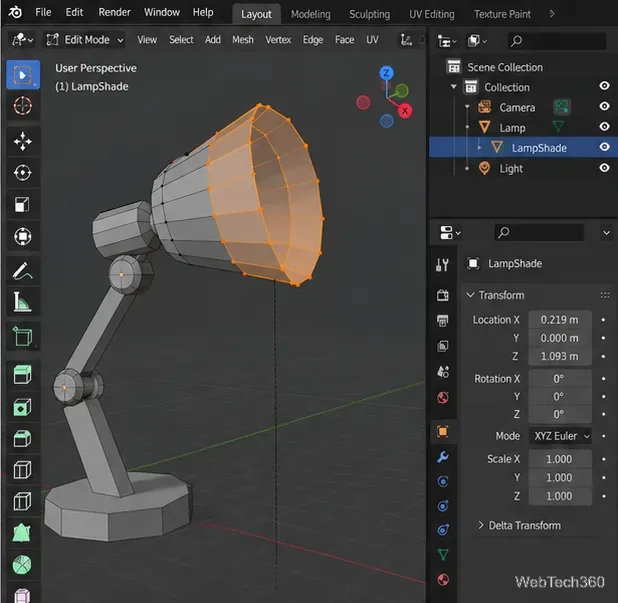Open the XYZ Euler rotation mode dropdown
Viewport: 618px width, 603px height.
(x=560, y=436)
